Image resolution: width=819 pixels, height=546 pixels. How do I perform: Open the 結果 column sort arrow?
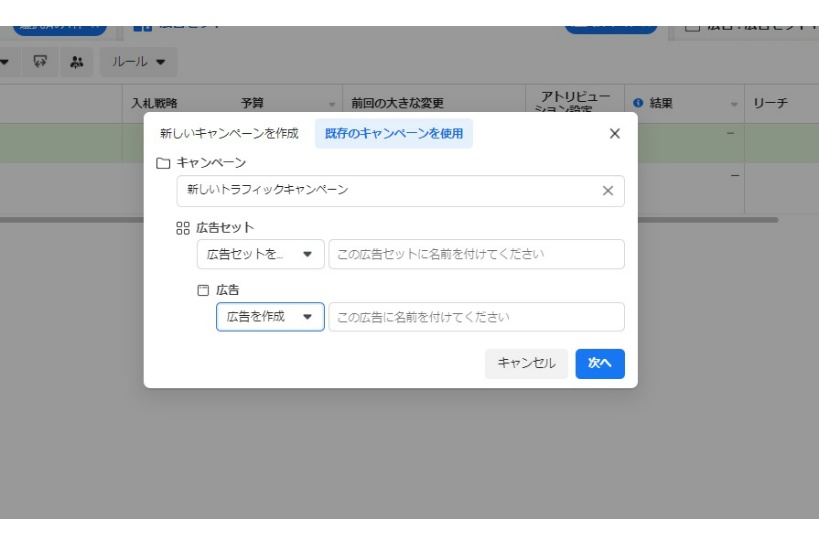(x=734, y=104)
